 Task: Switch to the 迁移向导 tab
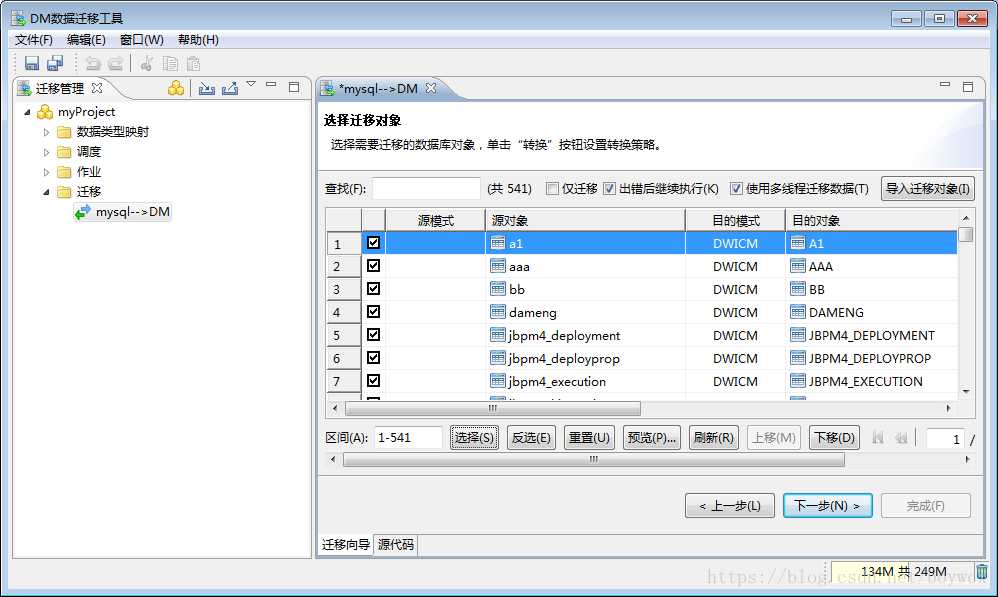point(346,544)
